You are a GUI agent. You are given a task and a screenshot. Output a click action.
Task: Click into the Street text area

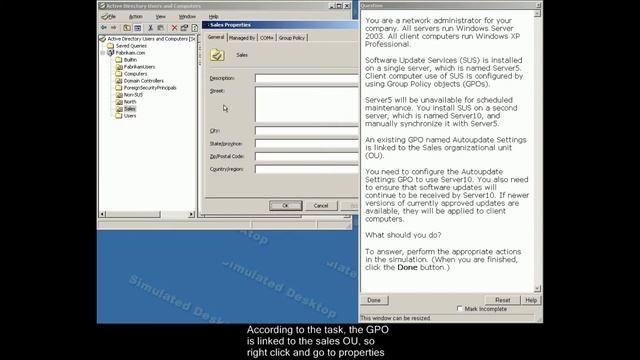pyautogui.click(x=307, y=104)
